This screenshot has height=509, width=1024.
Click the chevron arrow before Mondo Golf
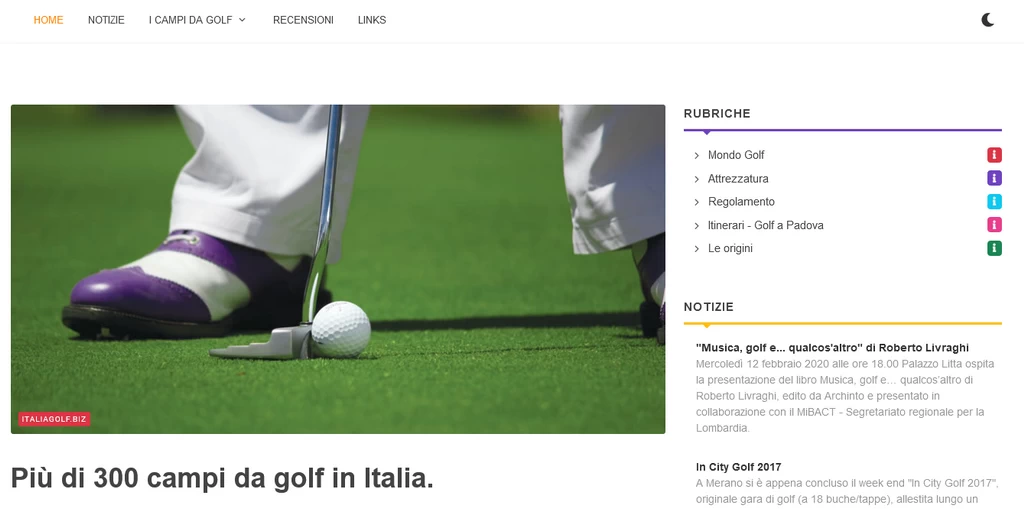697,156
